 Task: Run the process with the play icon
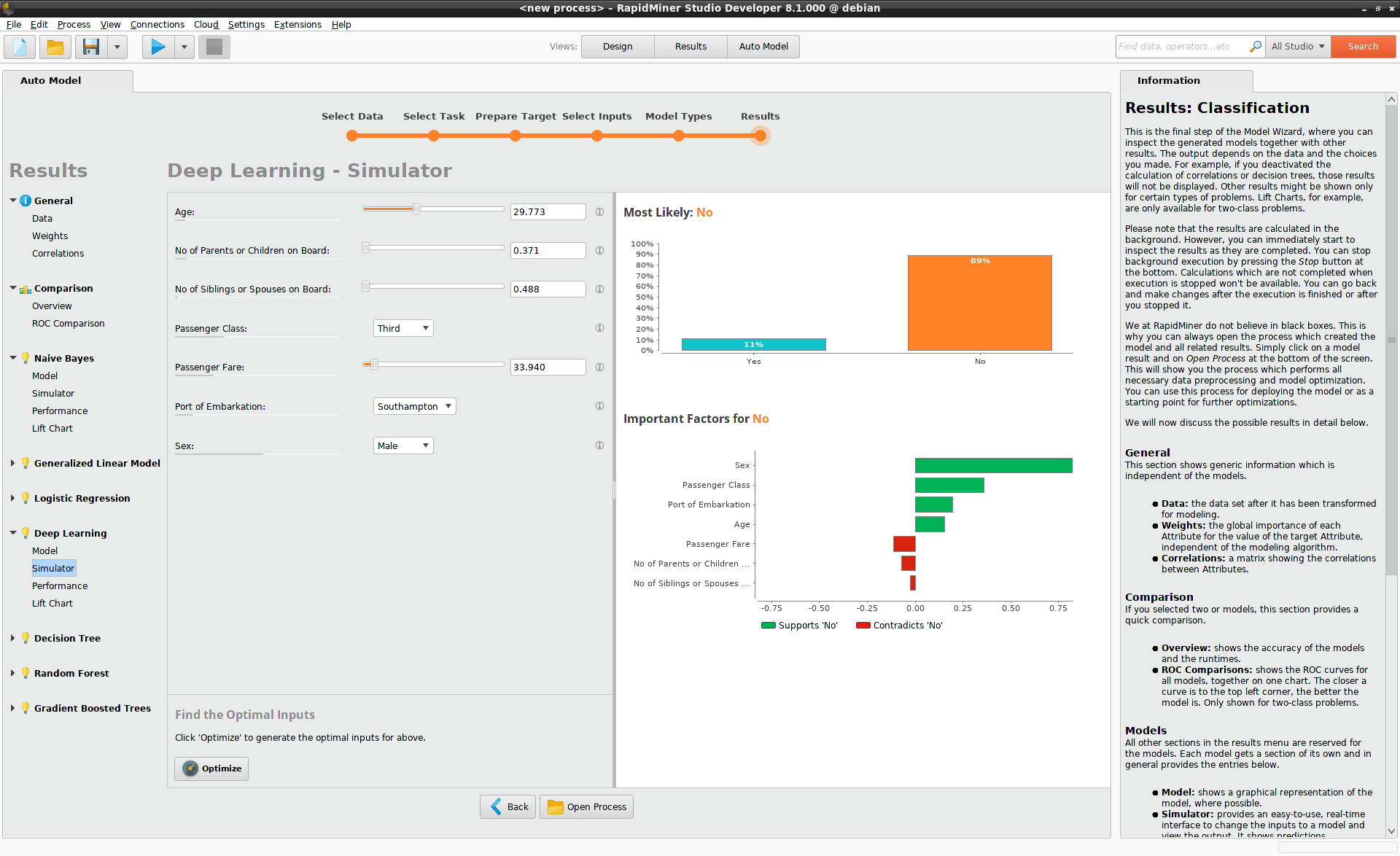(x=157, y=46)
